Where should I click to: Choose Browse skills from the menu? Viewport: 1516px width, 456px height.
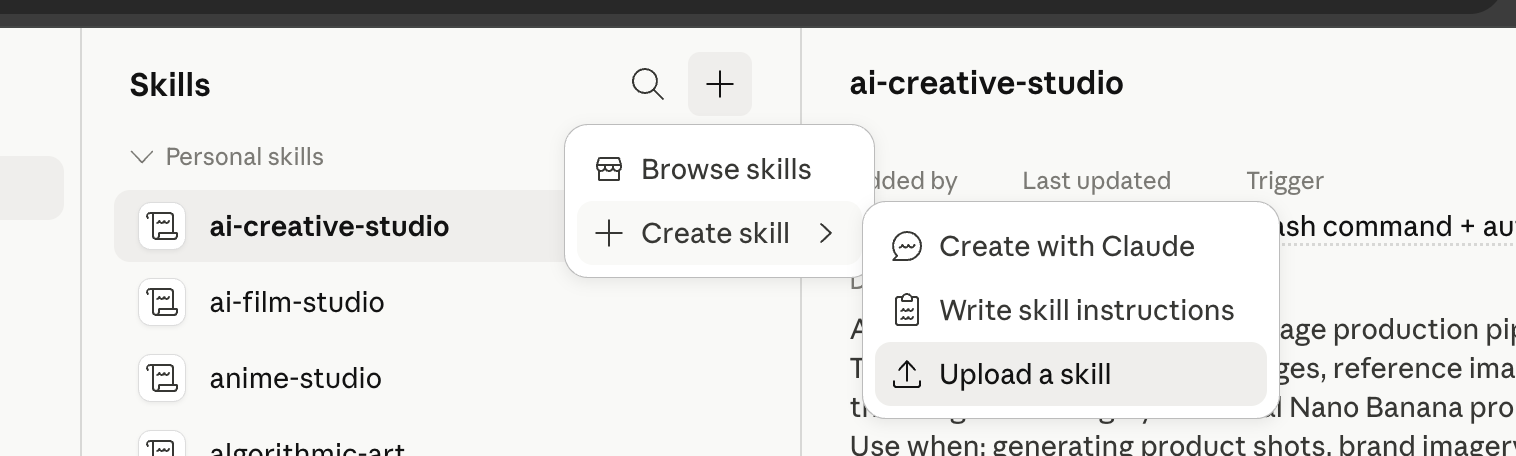(719, 169)
